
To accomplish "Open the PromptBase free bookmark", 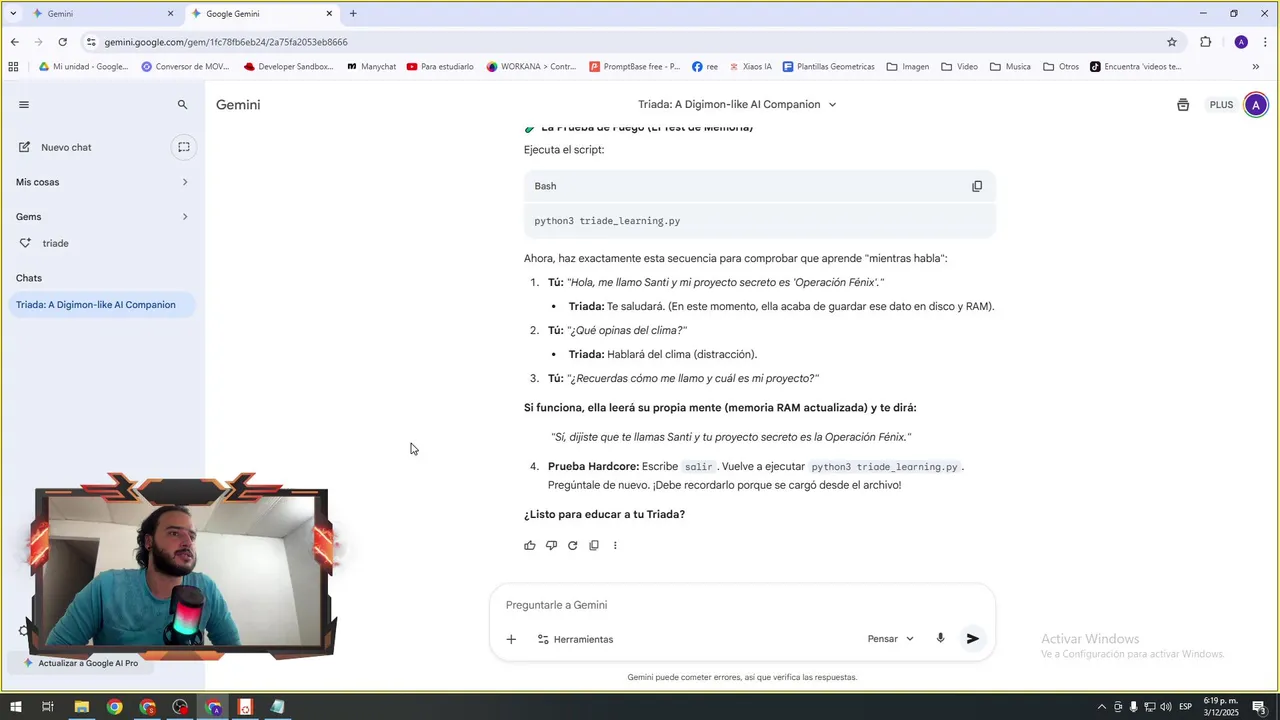I will (x=634, y=67).
